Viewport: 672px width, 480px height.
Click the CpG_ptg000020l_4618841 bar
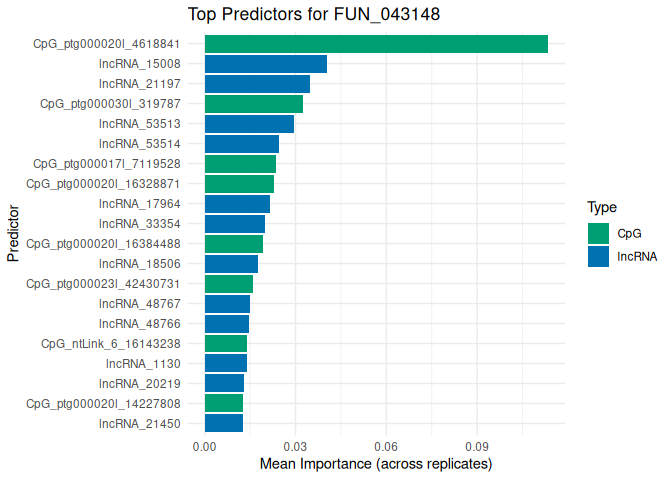click(x=376, y=44)
